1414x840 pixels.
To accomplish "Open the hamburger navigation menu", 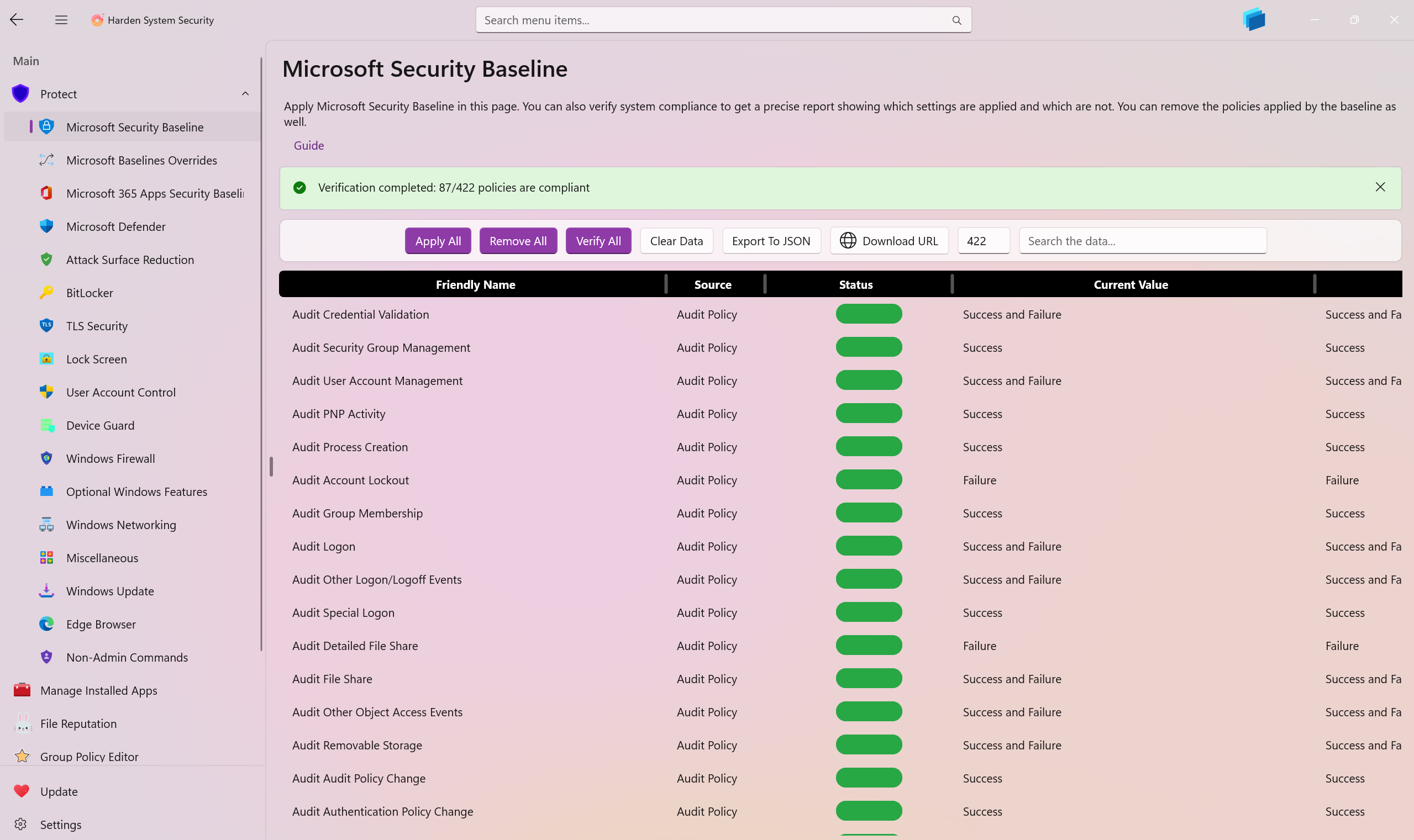I will click(x=61, y=20).
